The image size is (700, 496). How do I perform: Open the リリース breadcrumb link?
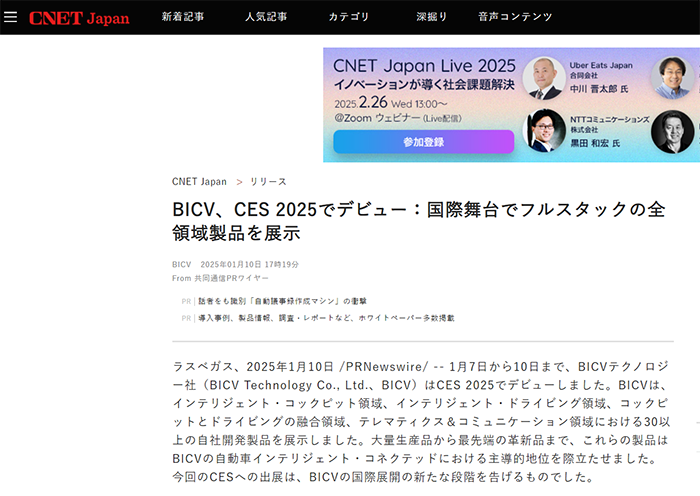tap(268, 182)
